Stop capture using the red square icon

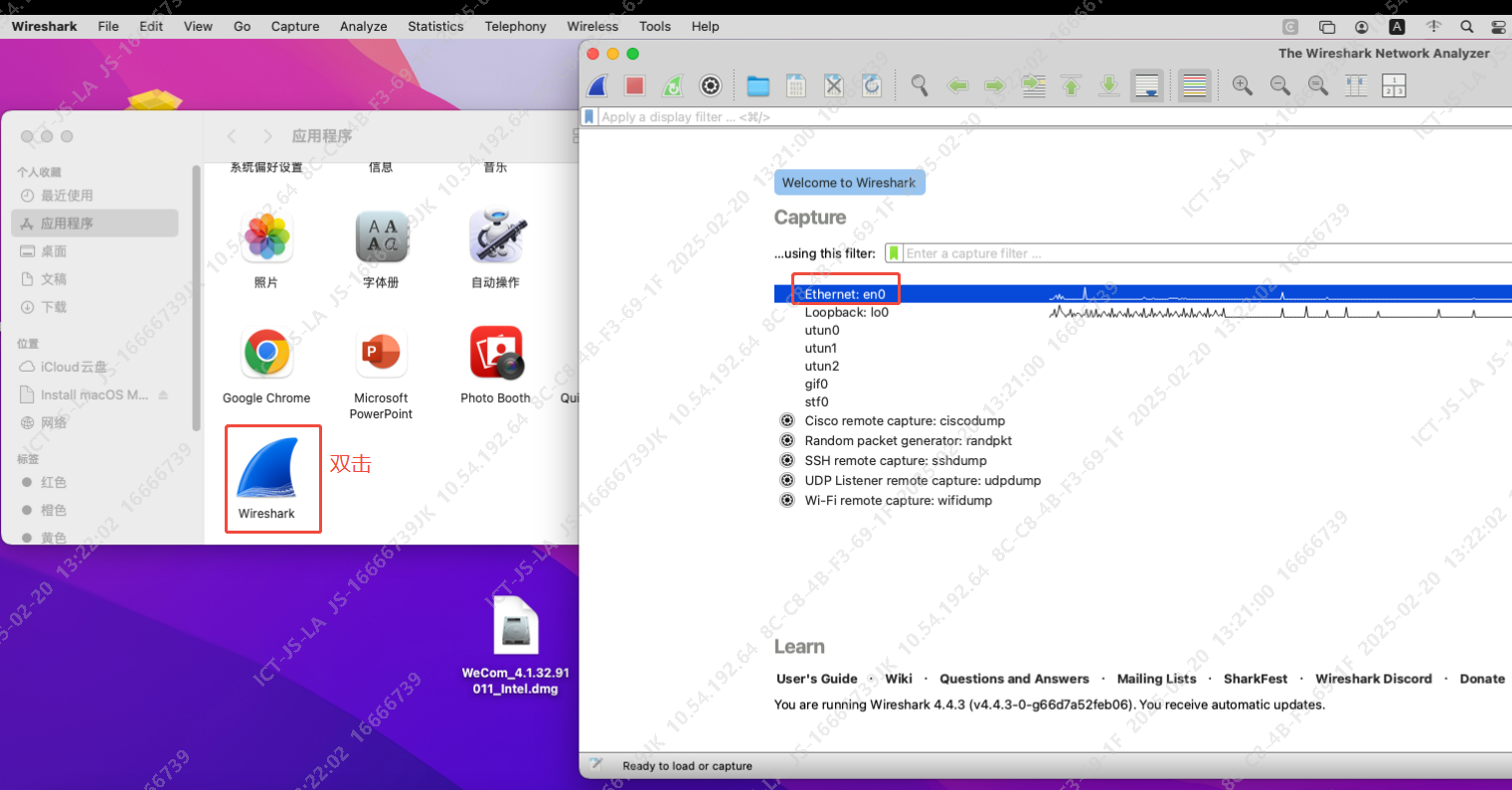pos(635,86)
